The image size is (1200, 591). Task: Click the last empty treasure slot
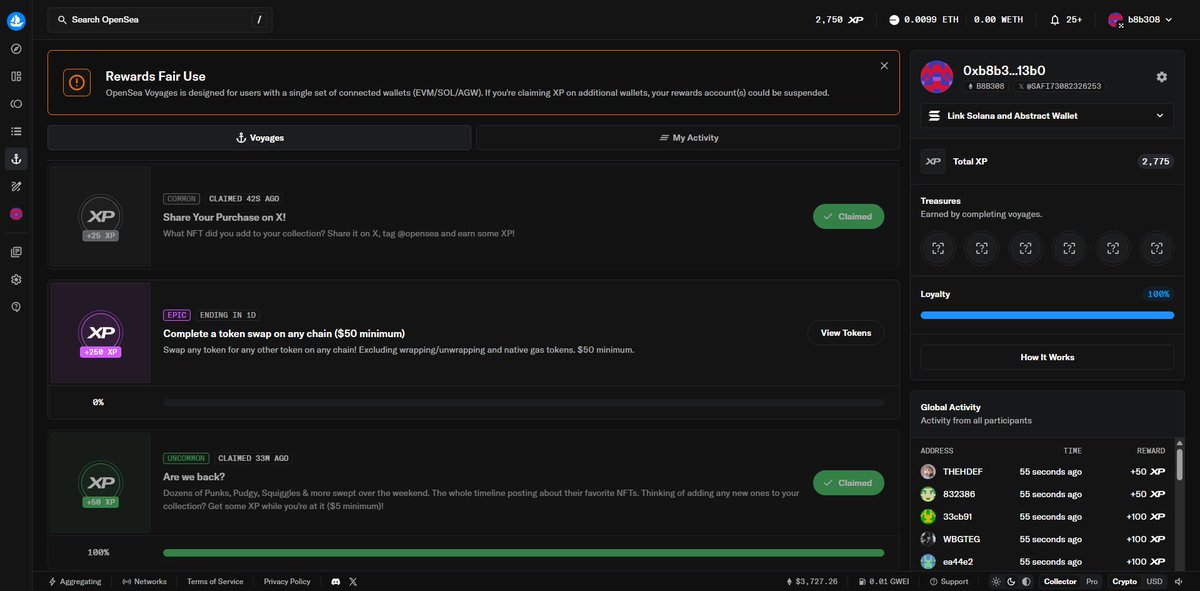1156,248
